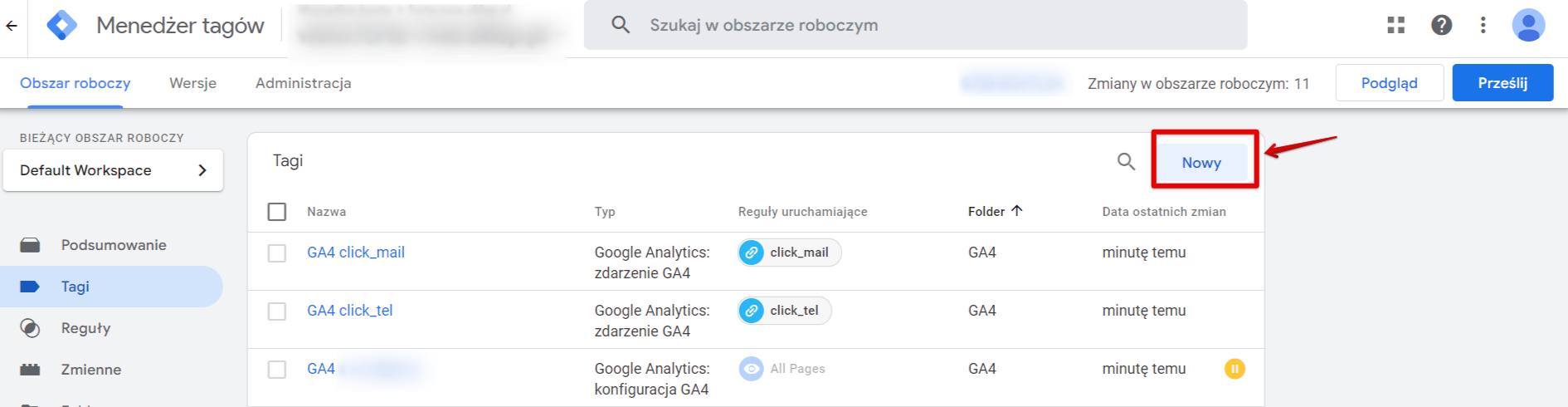Click the Tag Manager logo icon
Viewport: 1568px width, 407px height.
62,26
